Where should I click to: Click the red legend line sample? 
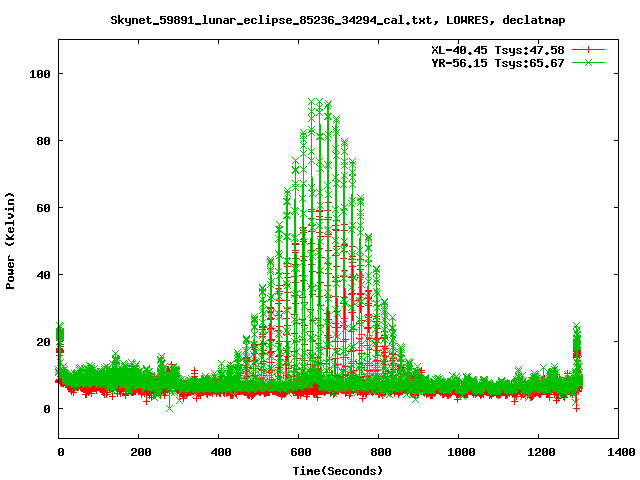click(588, 50)
